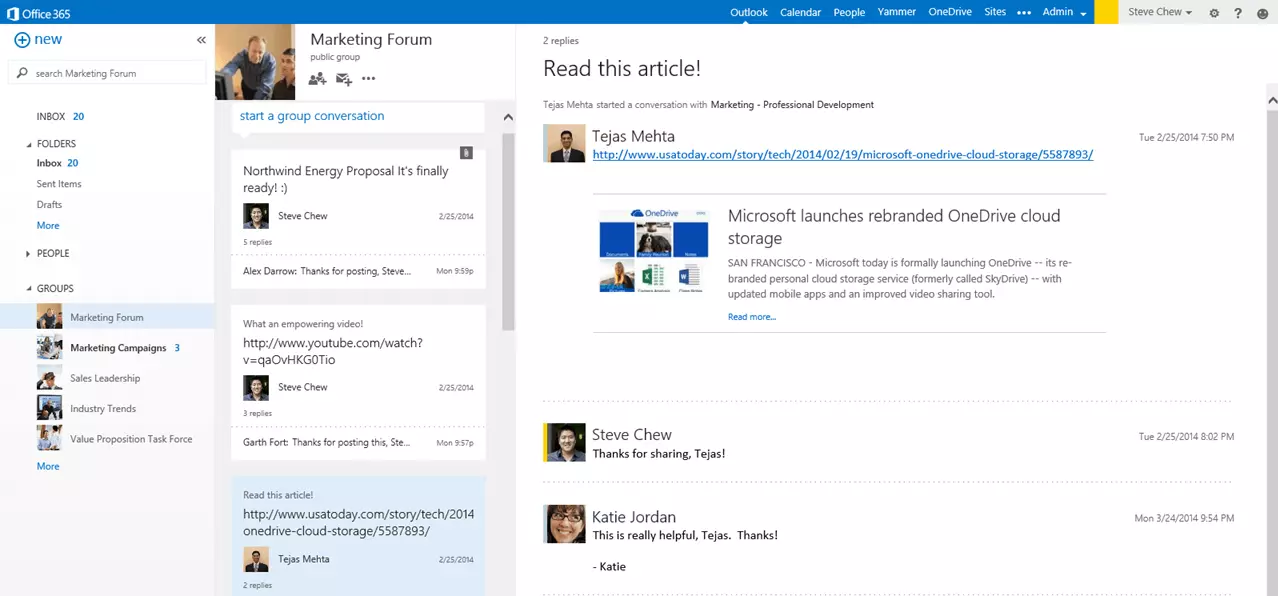Image resolution: width=1278 pixels, height=596 pixels.
Task: Select Inbox under FOLDERS
Action: [x=49, y=163]
